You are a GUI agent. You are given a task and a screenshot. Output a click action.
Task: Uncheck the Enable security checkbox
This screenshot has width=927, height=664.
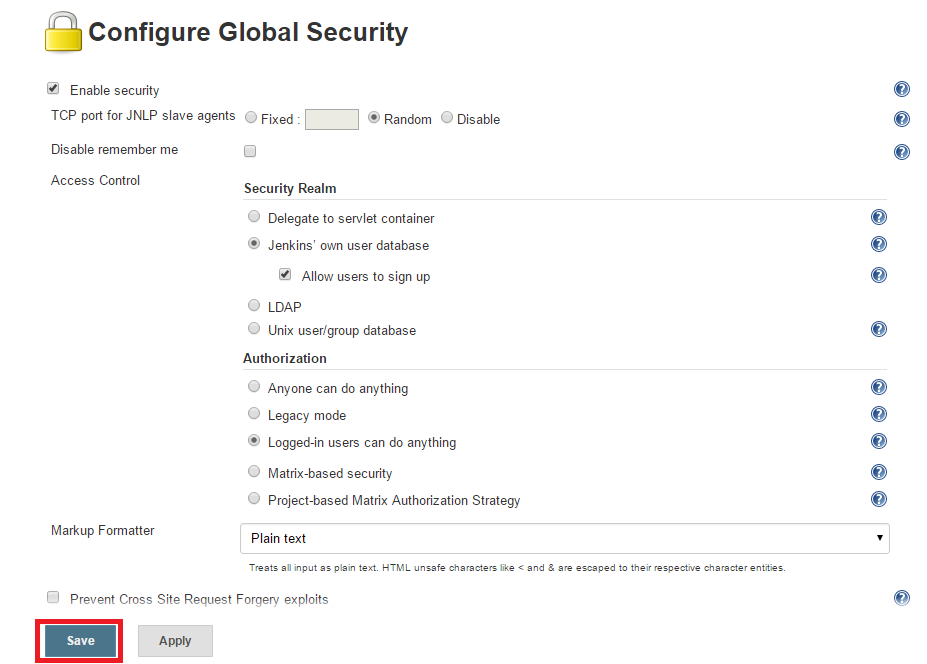53,89
